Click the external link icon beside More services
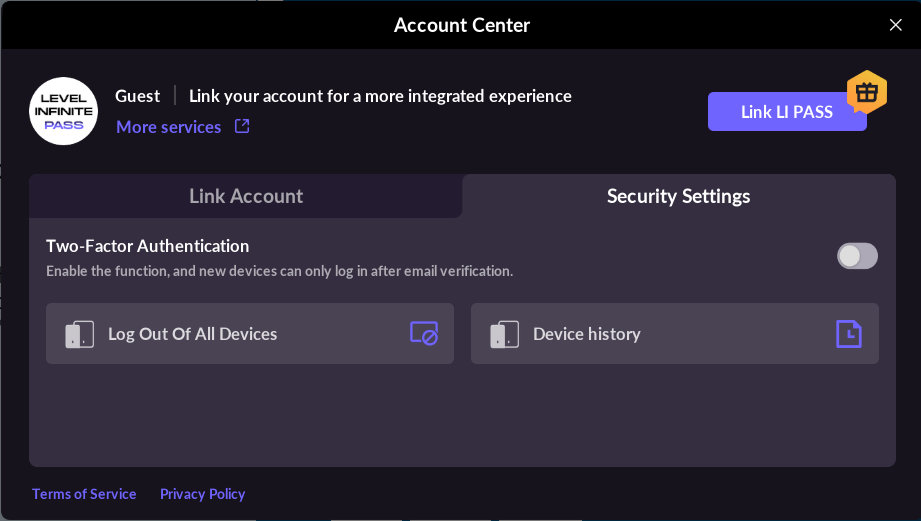The image size is (921, 521). [242, 126]
